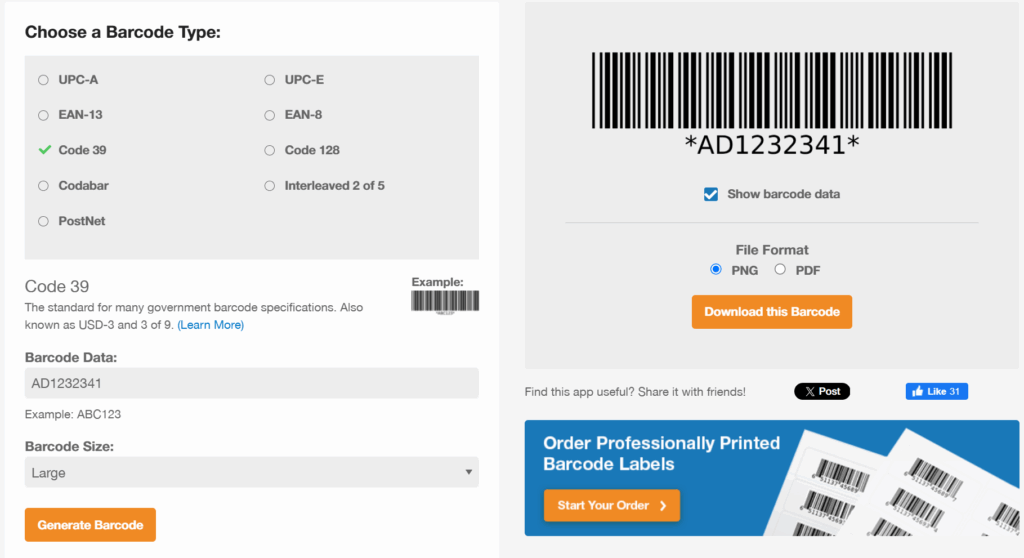Click the green Code 39 checkmark
The width and height of the screenshot is (1024, 558).
point(44,150)
